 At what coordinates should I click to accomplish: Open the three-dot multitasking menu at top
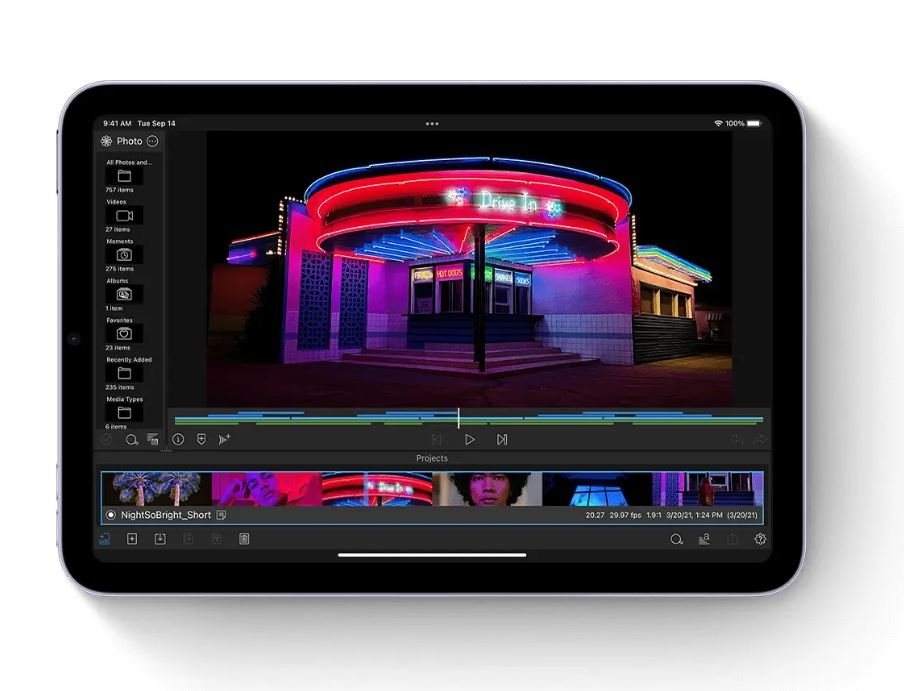432,124
